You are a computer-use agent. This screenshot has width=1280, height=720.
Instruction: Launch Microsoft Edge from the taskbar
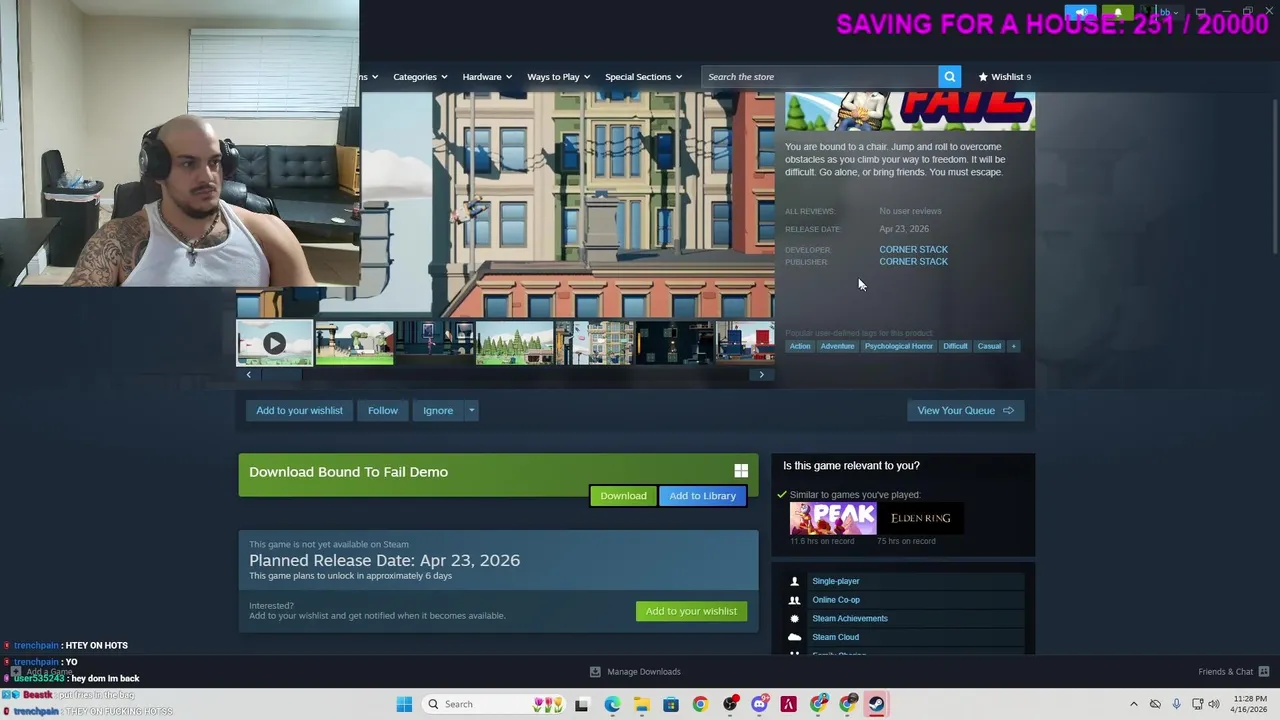[612, 704]
